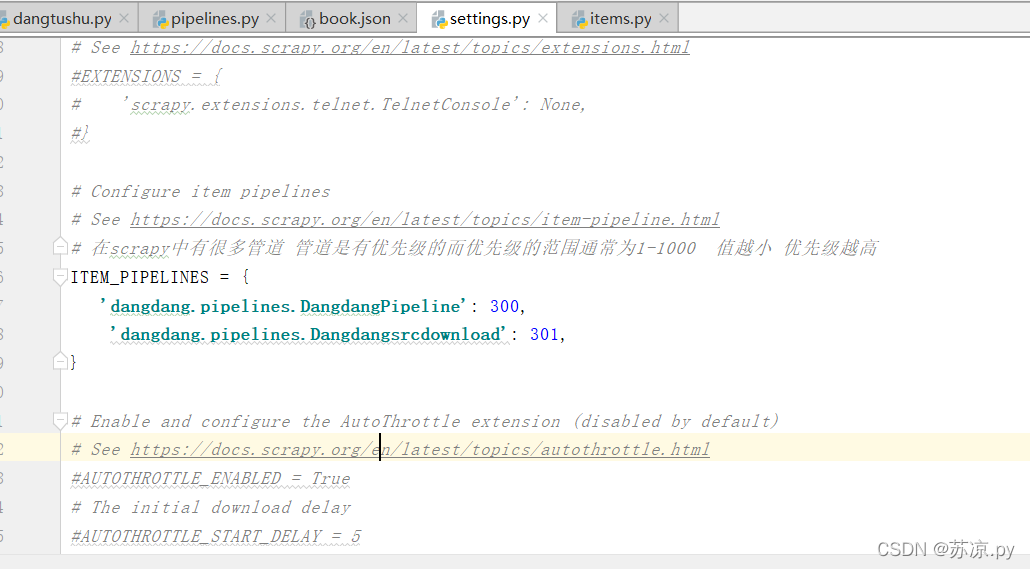The width and height of the screenshot is (1030, 569).
Task: Collapse the ITEM_PIPELINES dictionary fold marker
Action: [60, 277]
